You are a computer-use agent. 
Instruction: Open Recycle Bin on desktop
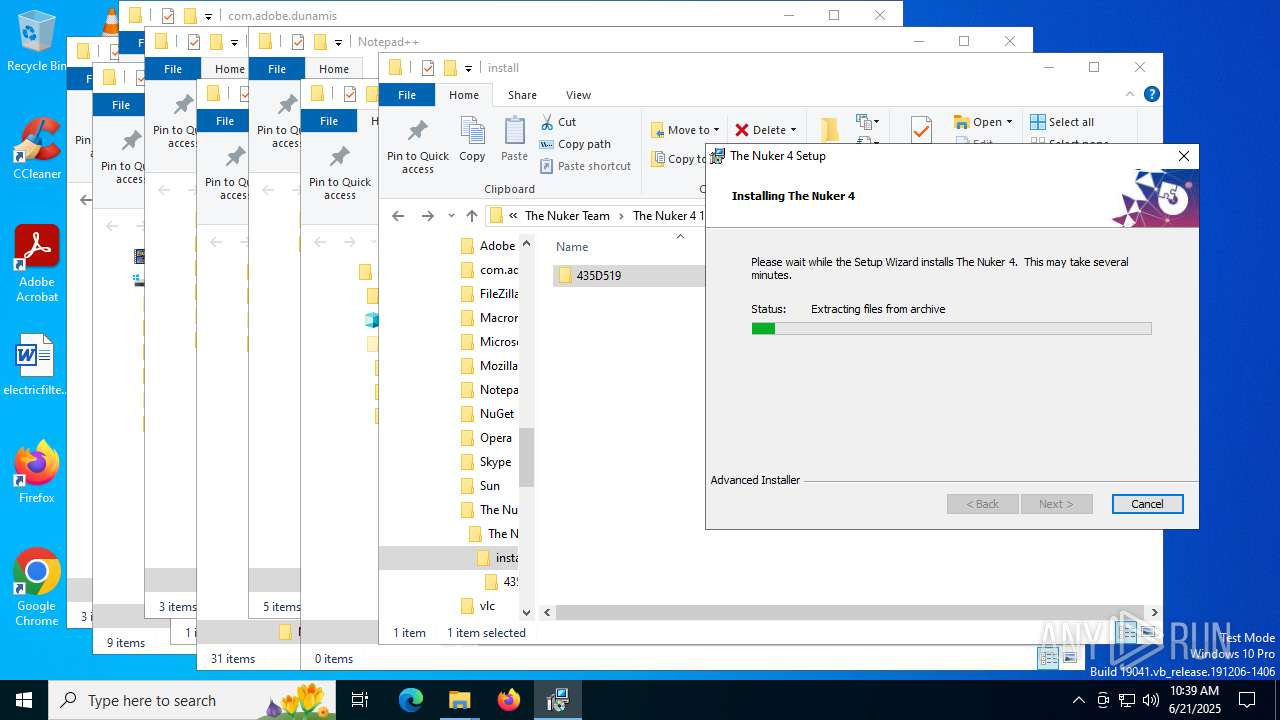[x=37, y=42]
